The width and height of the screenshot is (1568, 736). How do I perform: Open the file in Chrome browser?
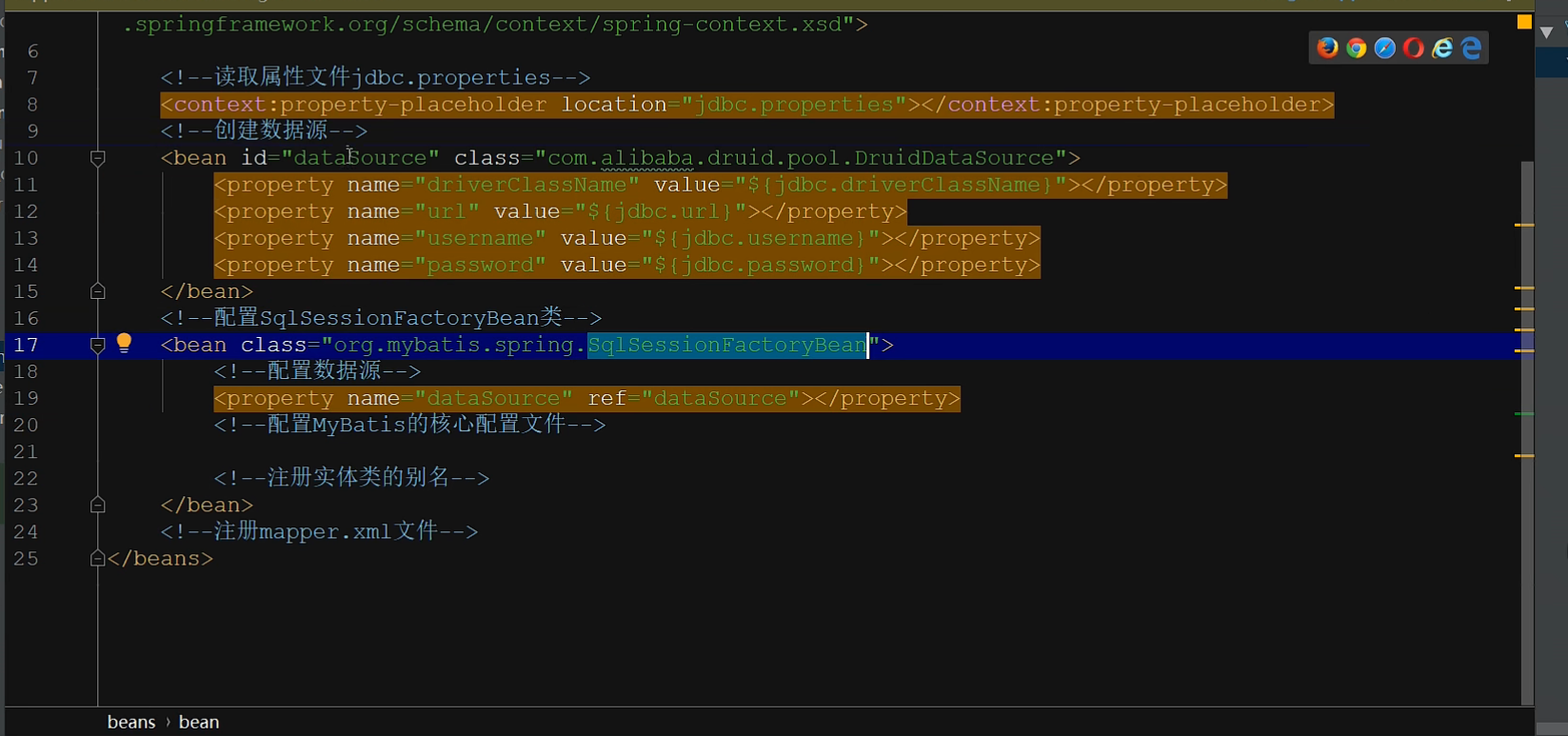1357,48
